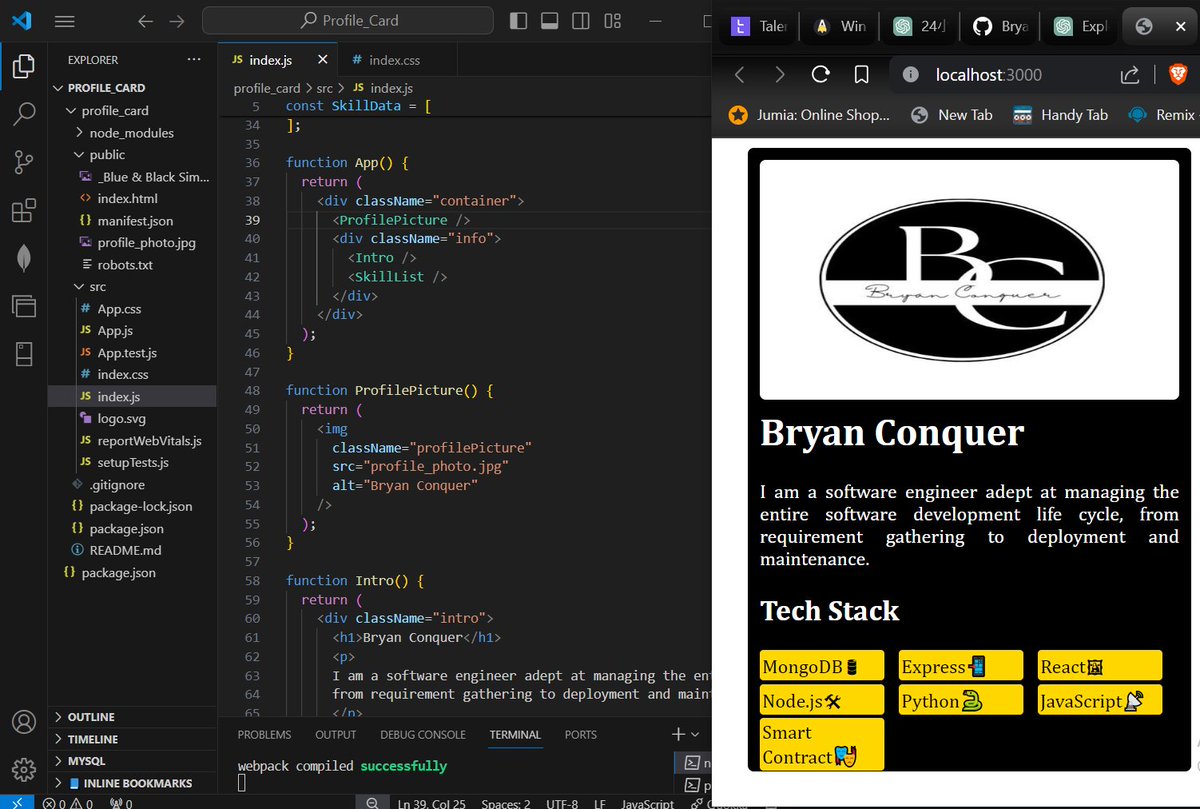Toggle secondary side bar layout icon
This screenshot has height=809, width=1200.
point(580,20)
